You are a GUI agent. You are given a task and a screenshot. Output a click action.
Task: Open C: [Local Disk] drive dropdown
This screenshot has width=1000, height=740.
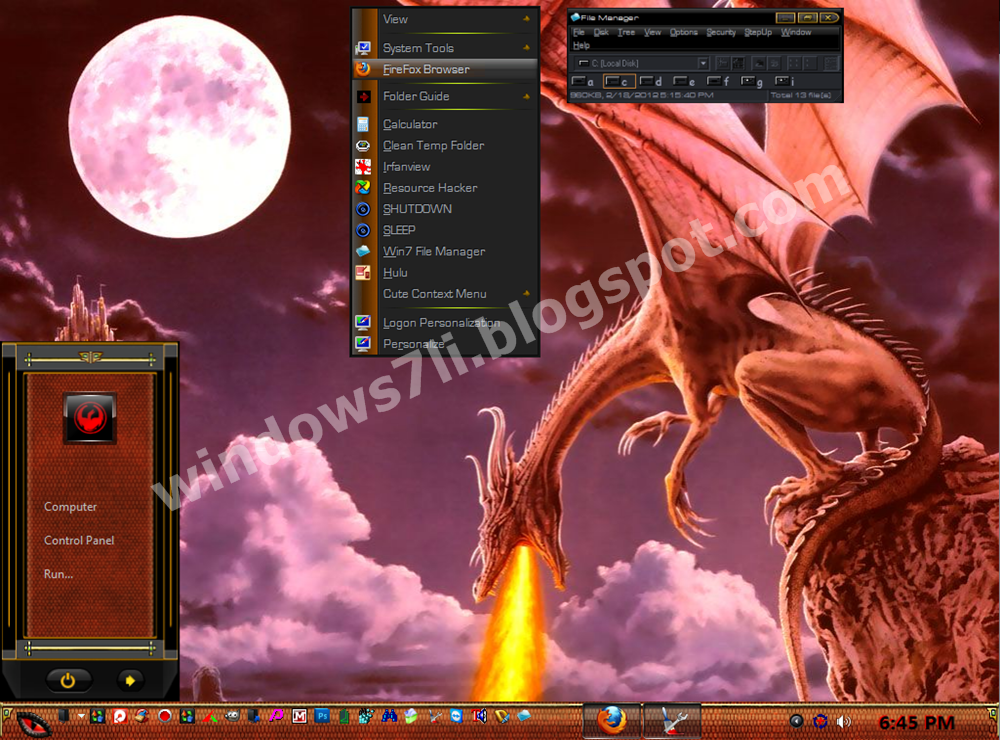[703, 63]
